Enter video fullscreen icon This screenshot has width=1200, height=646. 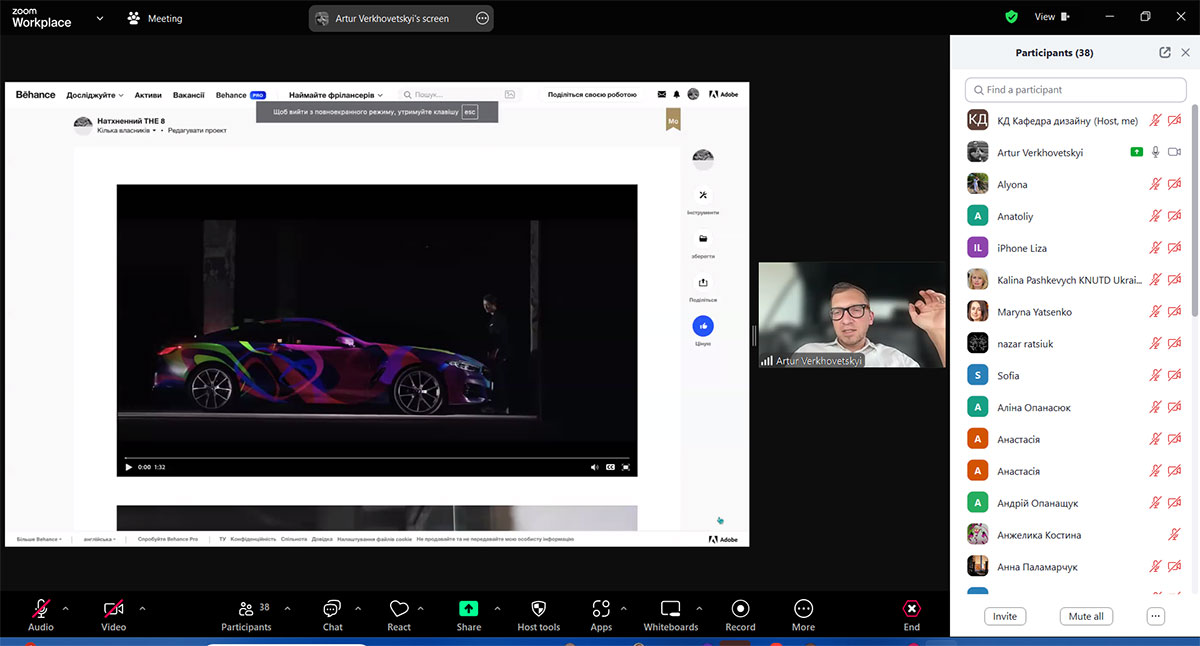pyautogui.click(x=626, y=467)
